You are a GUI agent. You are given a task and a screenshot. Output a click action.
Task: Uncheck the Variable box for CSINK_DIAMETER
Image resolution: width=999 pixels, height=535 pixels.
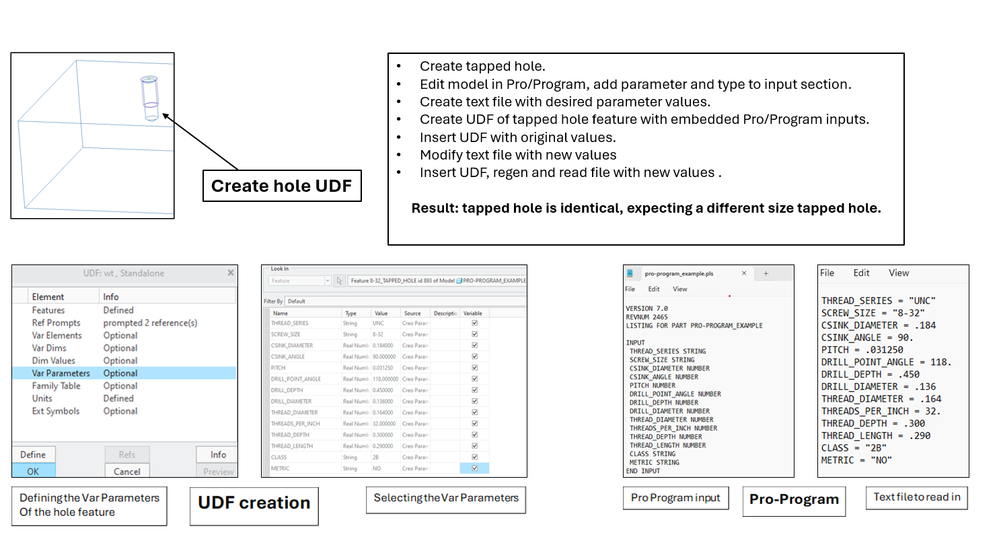tap(474, 345)
